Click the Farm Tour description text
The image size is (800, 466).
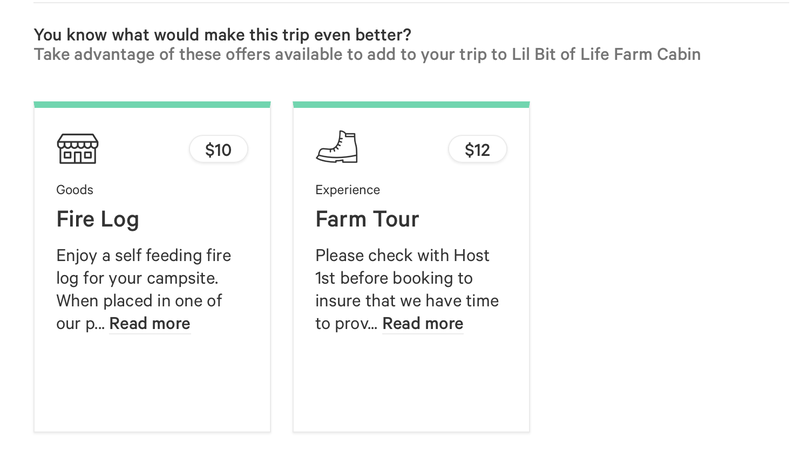pyautogui.click(x=407, y=289)
